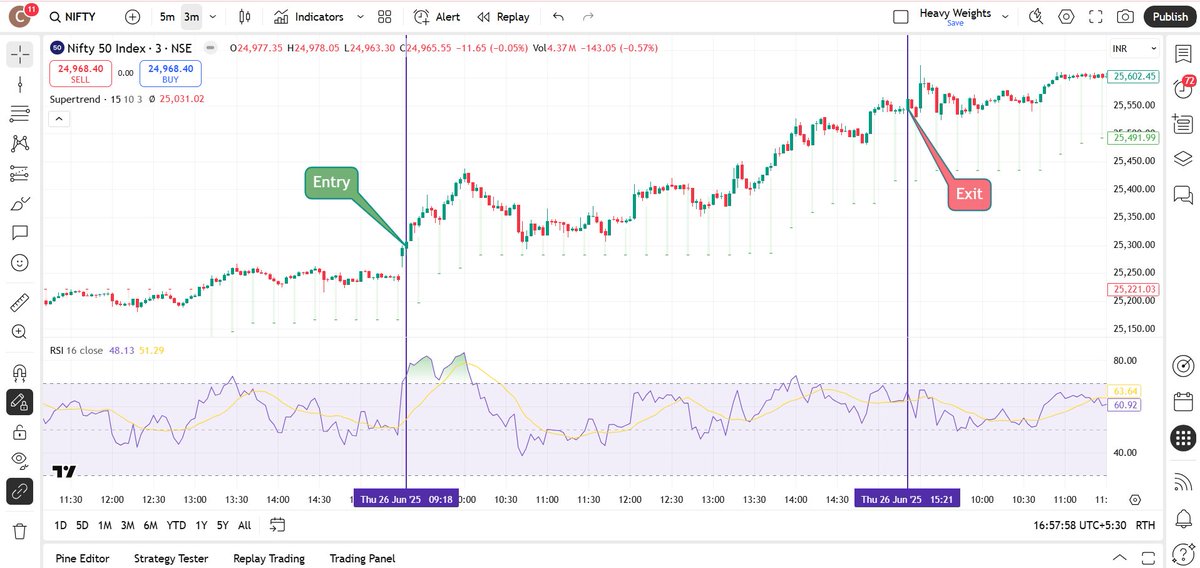Open the object tree layers icon
This screenshot has width=1200, height=568.
(1184, 158)
